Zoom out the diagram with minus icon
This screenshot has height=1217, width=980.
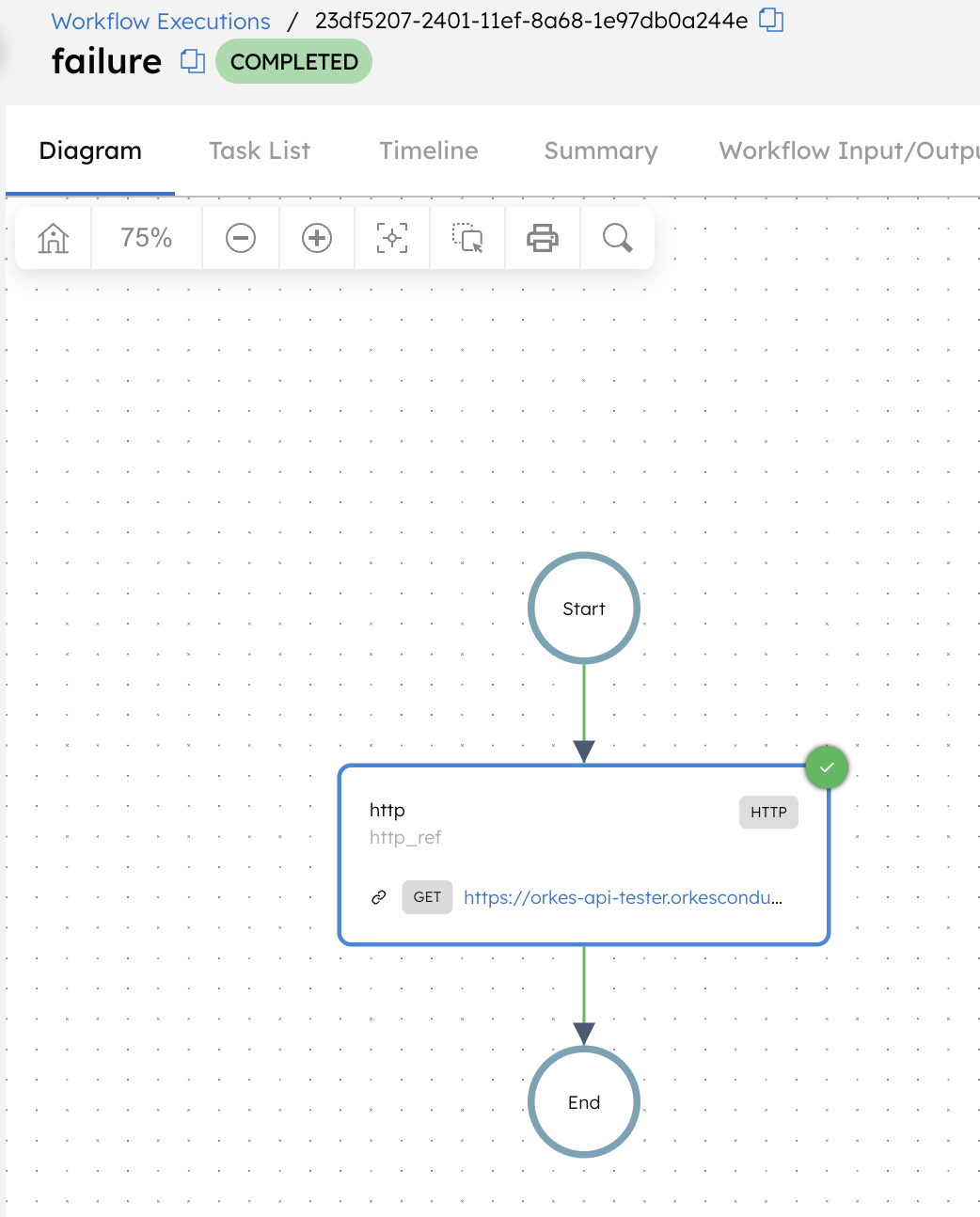(241, 238)
